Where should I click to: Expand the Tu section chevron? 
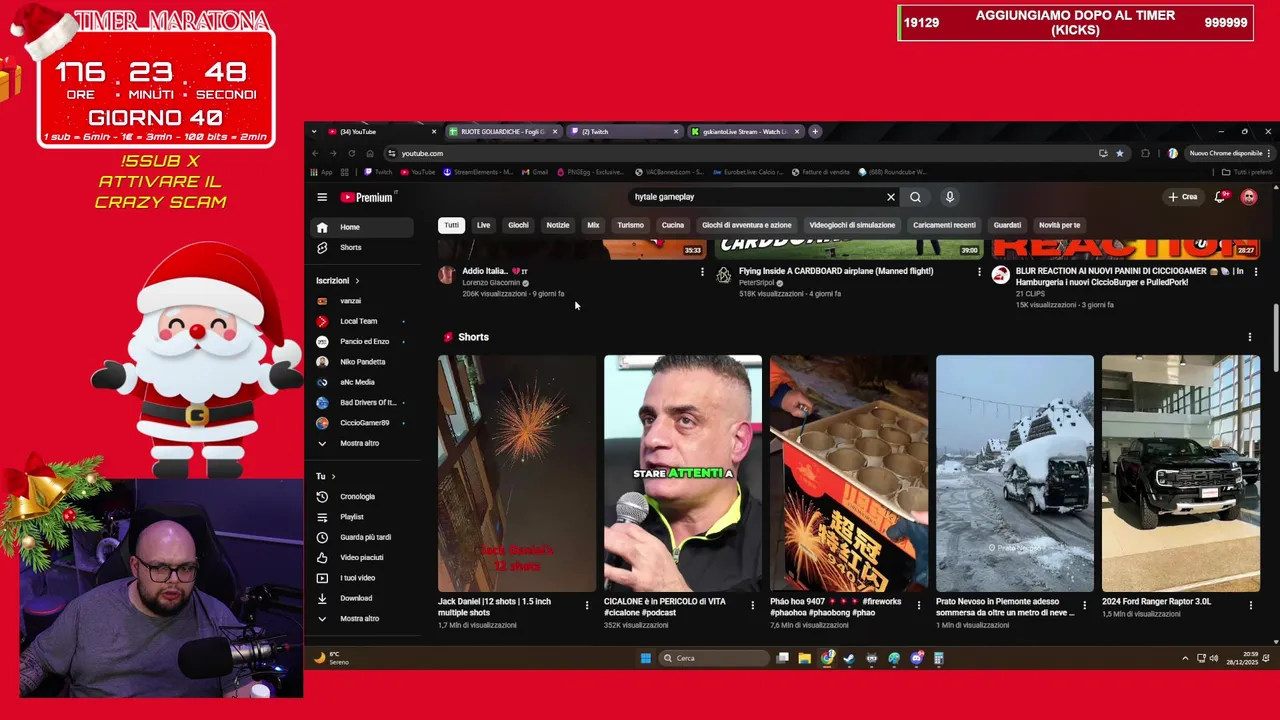[333, 476]
